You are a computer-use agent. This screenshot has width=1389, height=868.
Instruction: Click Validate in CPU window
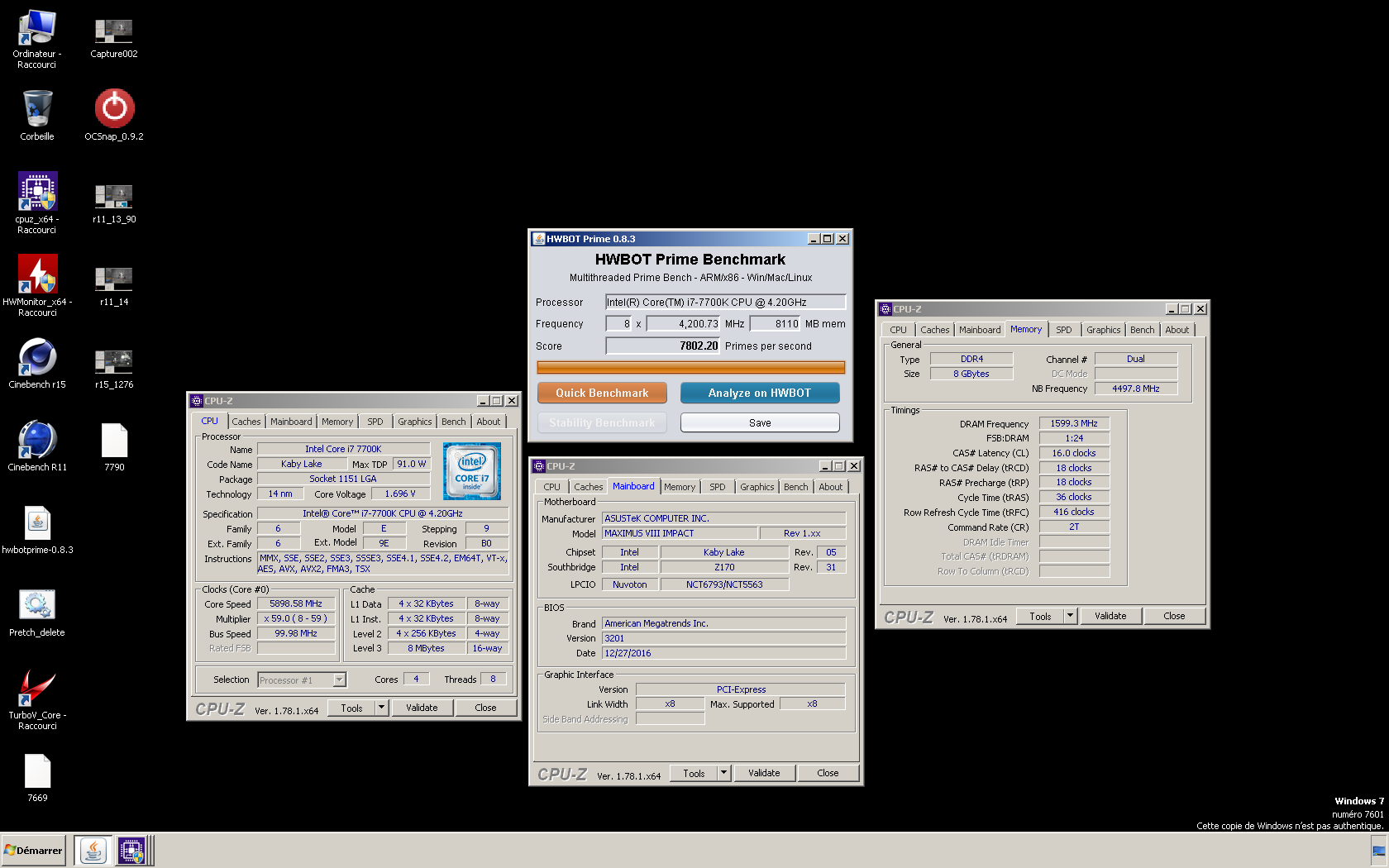click(x=422, y=708)
